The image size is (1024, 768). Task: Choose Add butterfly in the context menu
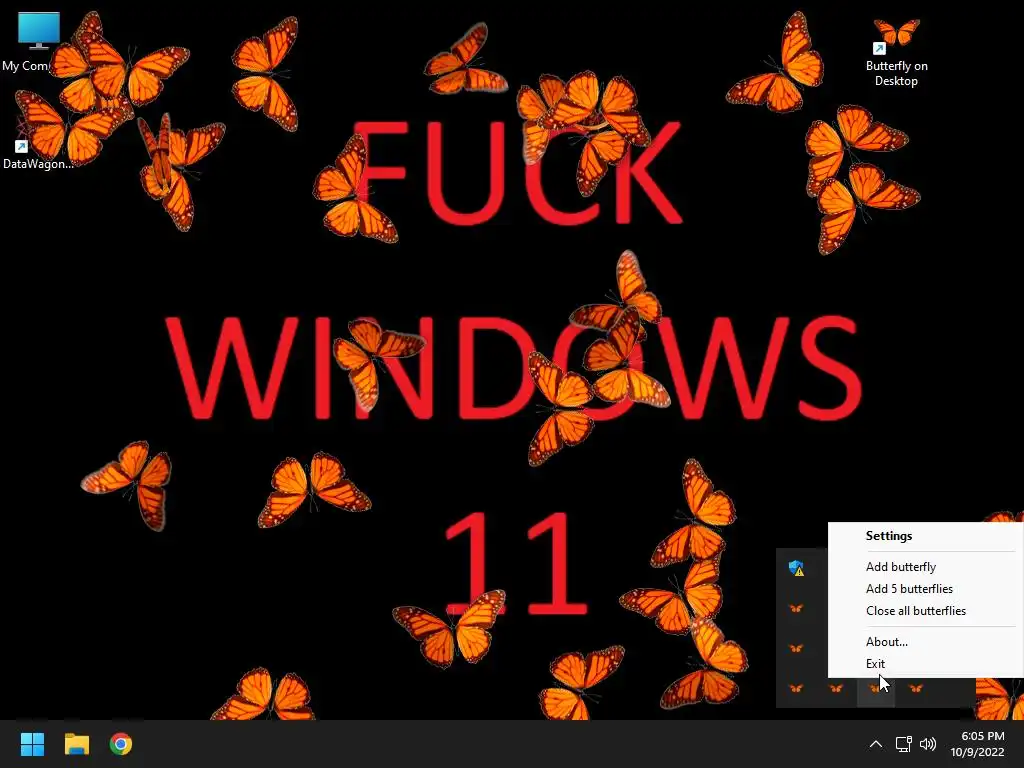[901, 567]
